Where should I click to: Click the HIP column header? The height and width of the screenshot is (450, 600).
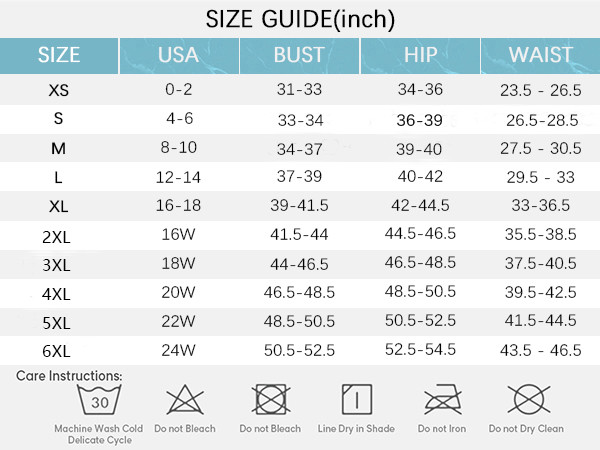coord(420,55)
